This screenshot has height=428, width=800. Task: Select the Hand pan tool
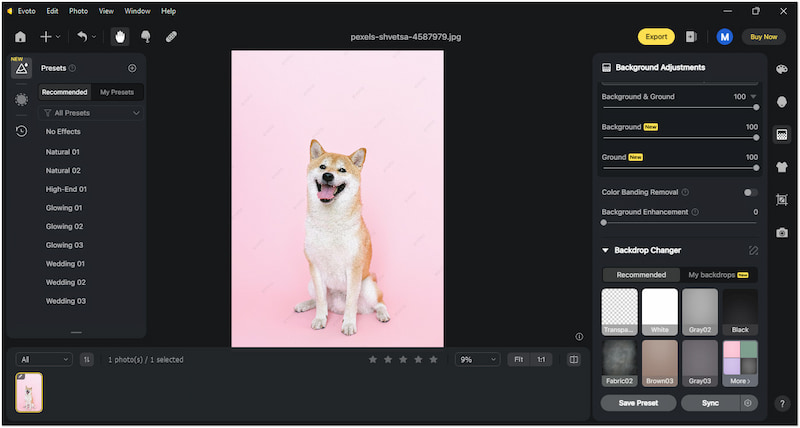tap(120, 37)
